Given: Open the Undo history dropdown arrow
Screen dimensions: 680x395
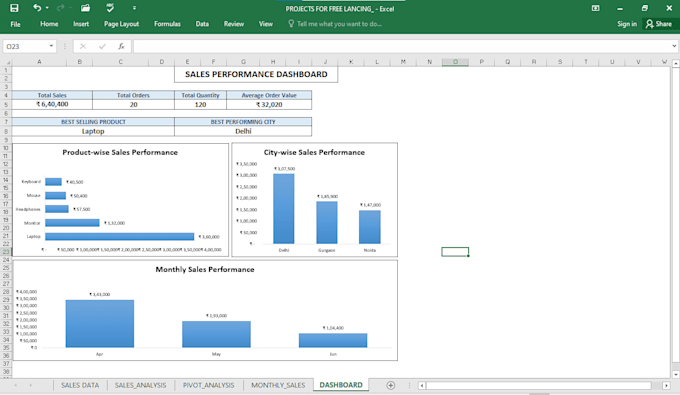Looking at the screenshot, I should tap(47, 8).
